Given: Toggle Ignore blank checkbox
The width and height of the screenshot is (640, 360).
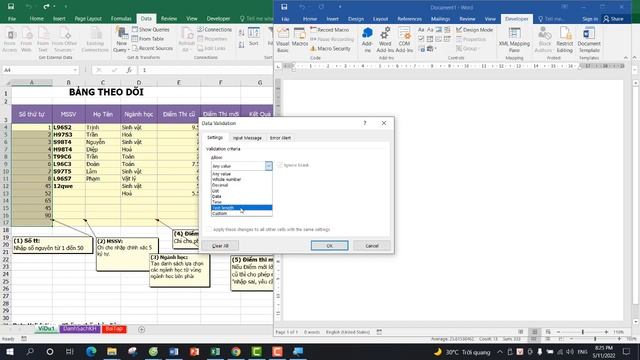Looking at the screenshot, I should pyautogui.click(x=280, y=165).
